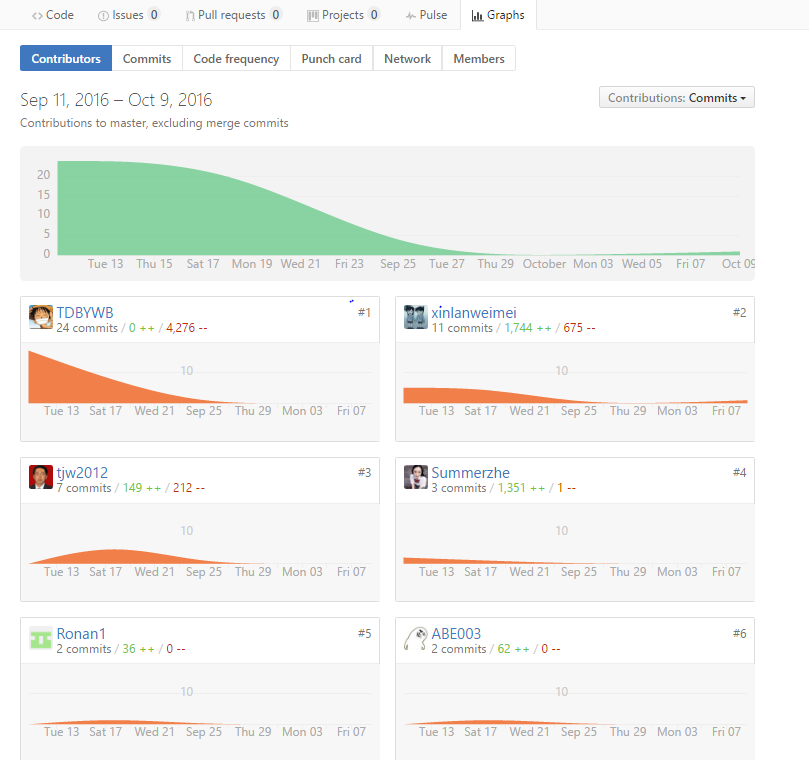Image resolution: width=809 pixels, height=760 pixels.
Task: Click the #1 rank label
Action: [x=364, y=312]
